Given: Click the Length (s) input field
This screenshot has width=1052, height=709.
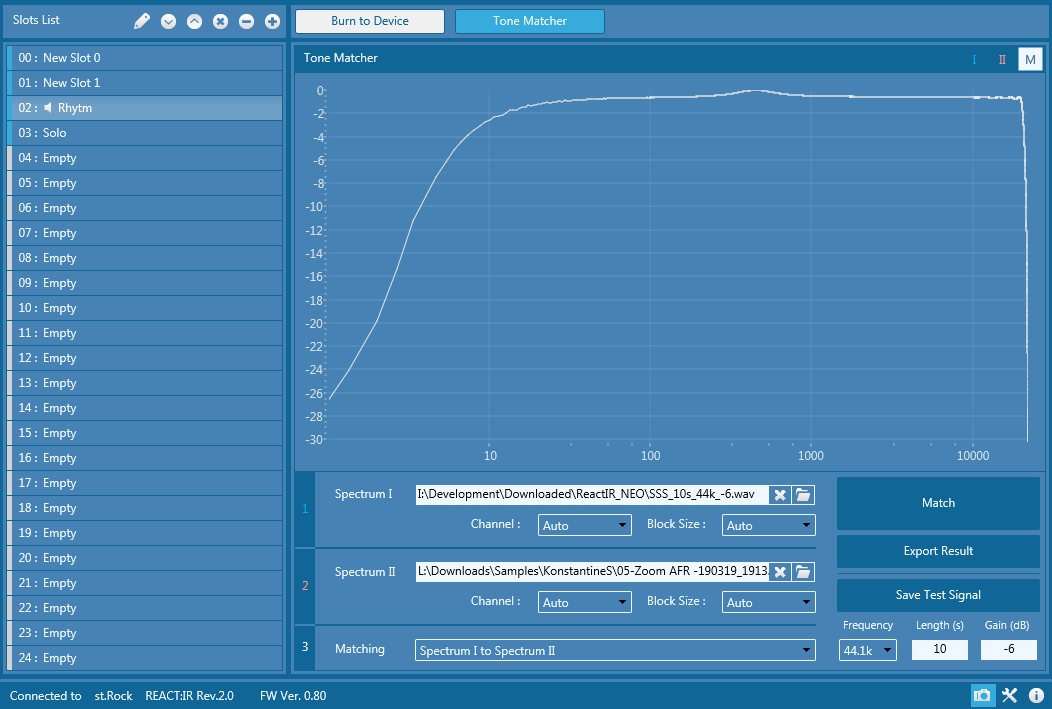Looking at the screenshot, I should 939,649.
